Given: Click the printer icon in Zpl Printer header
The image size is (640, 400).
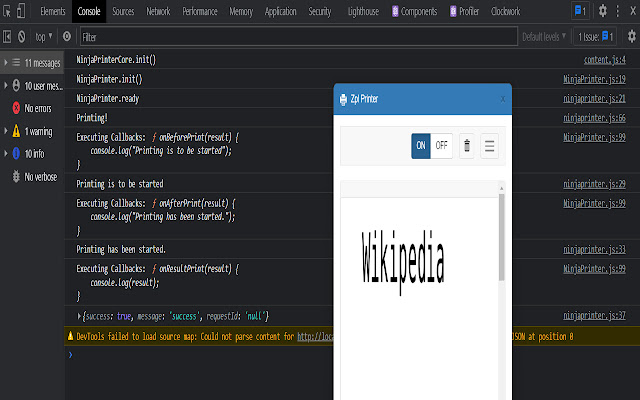Looking at the screenshot, I should click(x=343, y=99).
